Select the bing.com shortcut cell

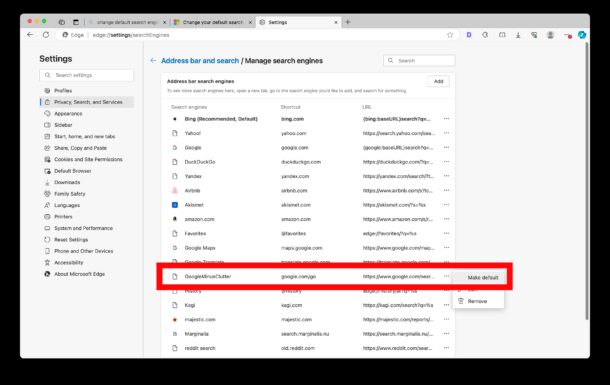(293, 119)
